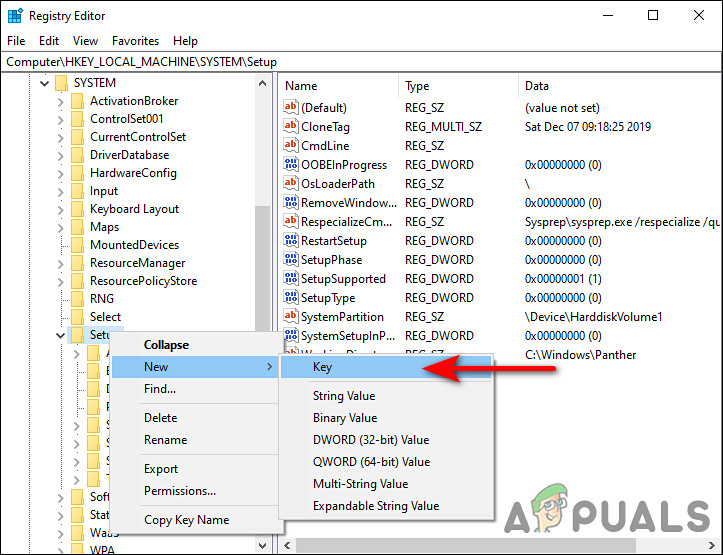
Task: Click the RestartSetup DWORD icon
Action: pyautogui.click(x=290, y=240)
